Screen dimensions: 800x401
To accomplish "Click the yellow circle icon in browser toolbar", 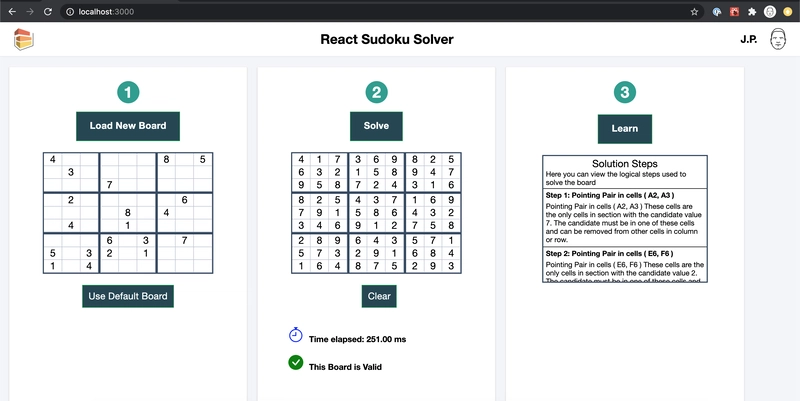I will point(787,12).
